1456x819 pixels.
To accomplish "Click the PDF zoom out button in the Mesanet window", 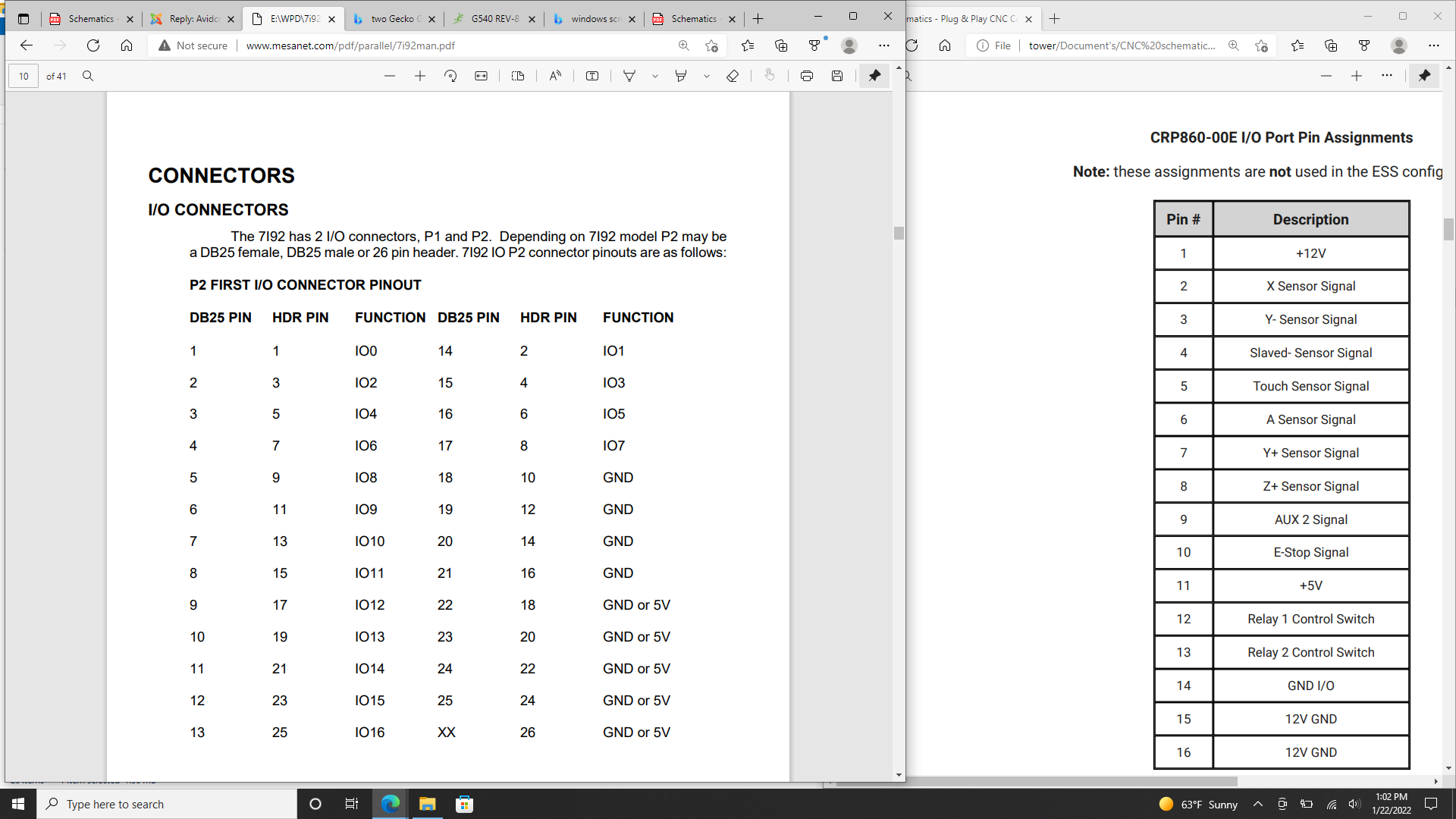I will (x=390, y=76).
